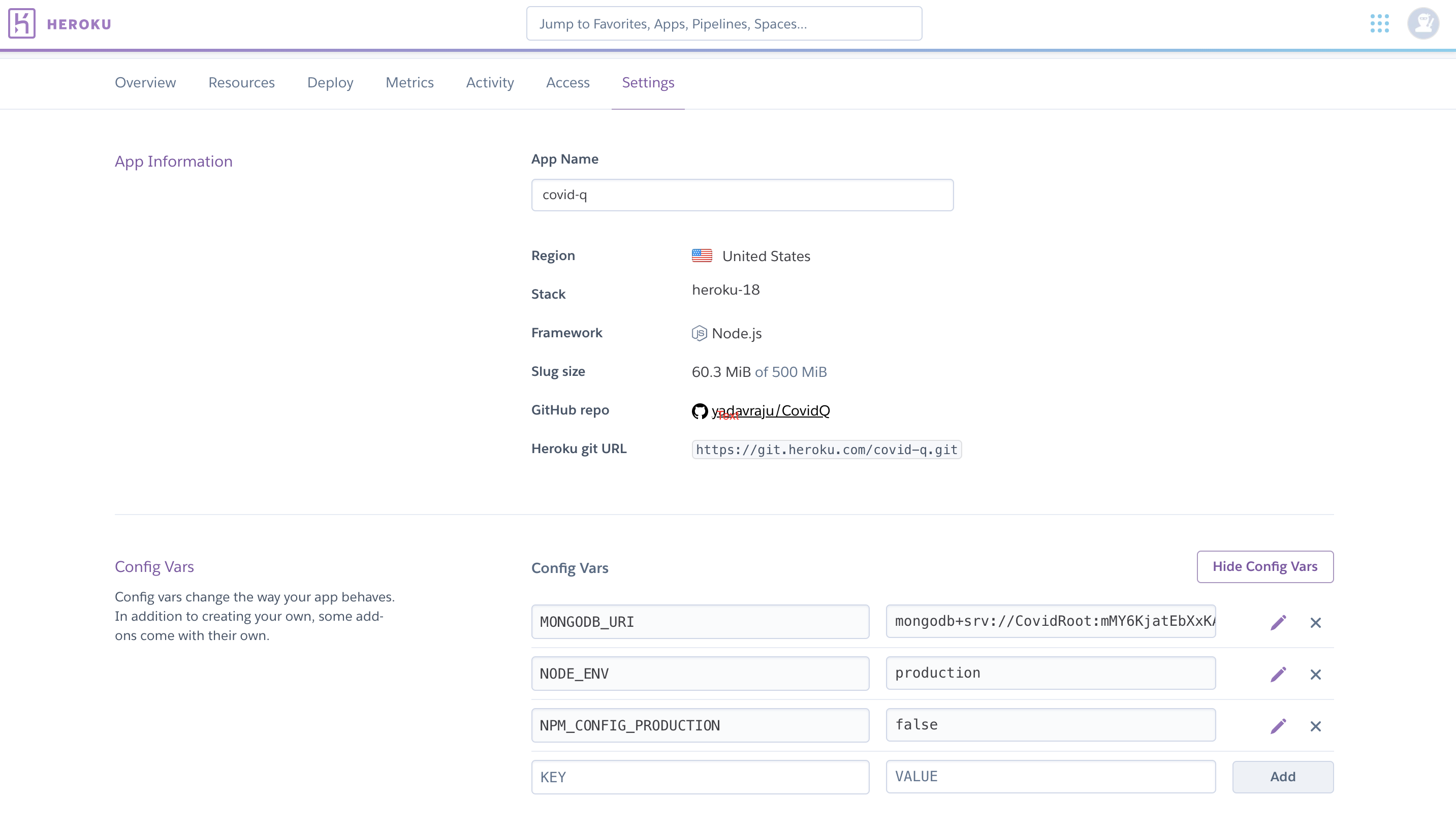Open the app launcher grid icon

[x=1379, y=23]
